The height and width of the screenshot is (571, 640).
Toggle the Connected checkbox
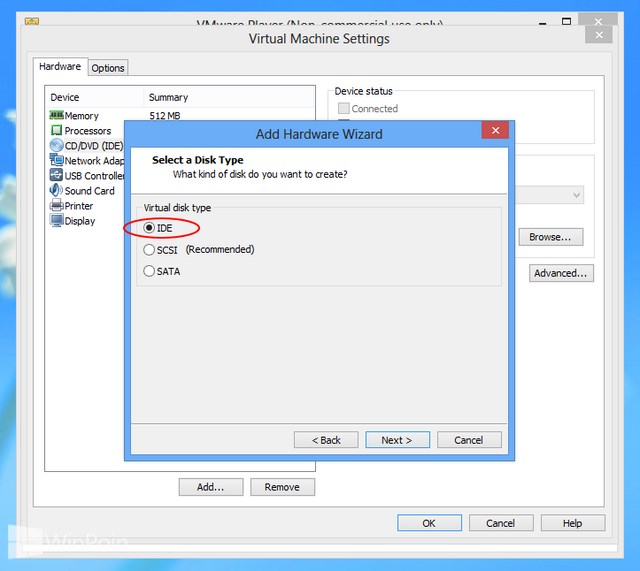coord(344,108)
